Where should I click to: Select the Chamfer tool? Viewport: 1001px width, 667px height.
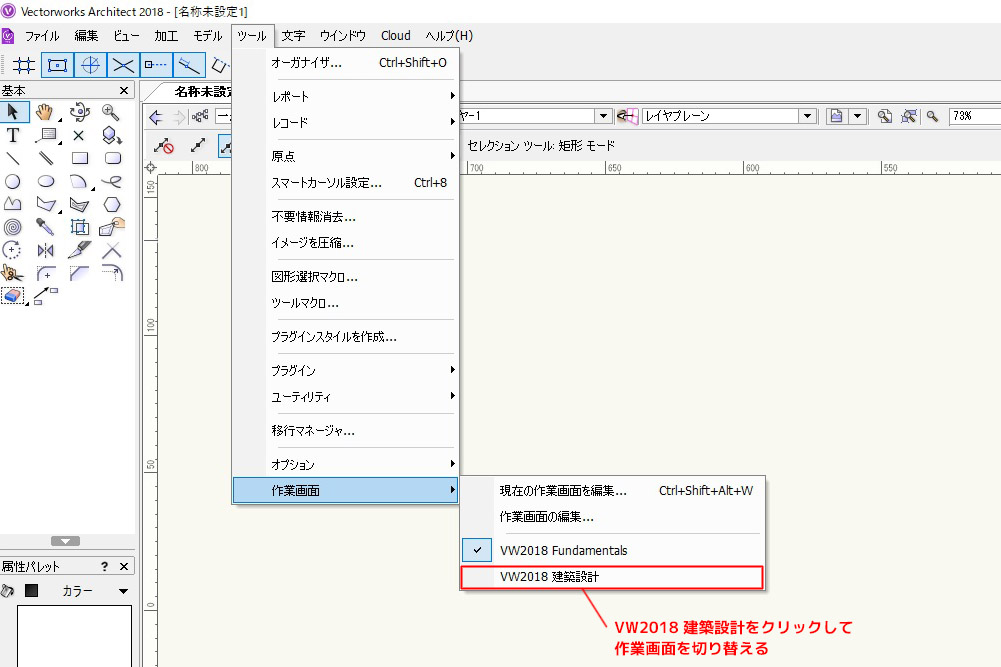79,273
